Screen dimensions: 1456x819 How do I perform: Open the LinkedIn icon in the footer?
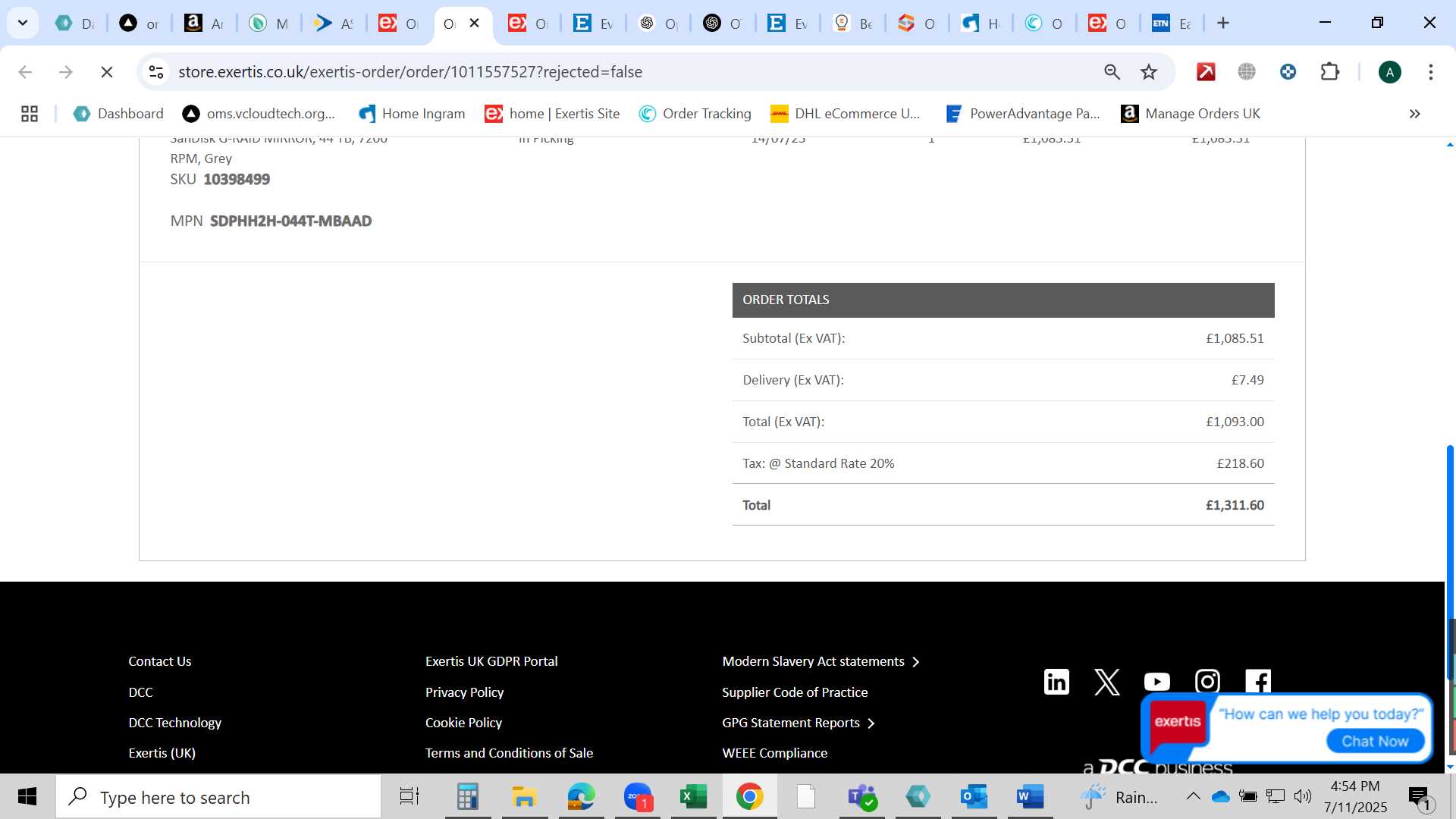coord(1056,682)
